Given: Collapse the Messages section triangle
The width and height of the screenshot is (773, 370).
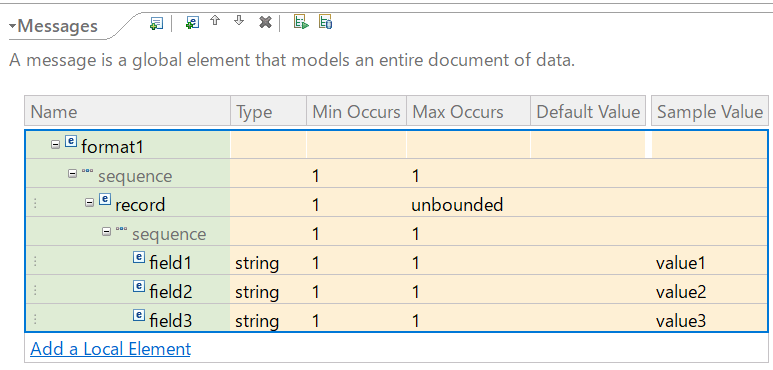Looking at the screenshot, I should 12,26.
